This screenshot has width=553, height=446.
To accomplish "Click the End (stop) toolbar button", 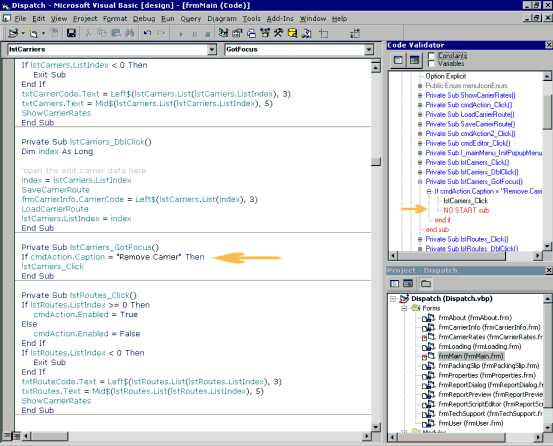I will pos(208,34).
